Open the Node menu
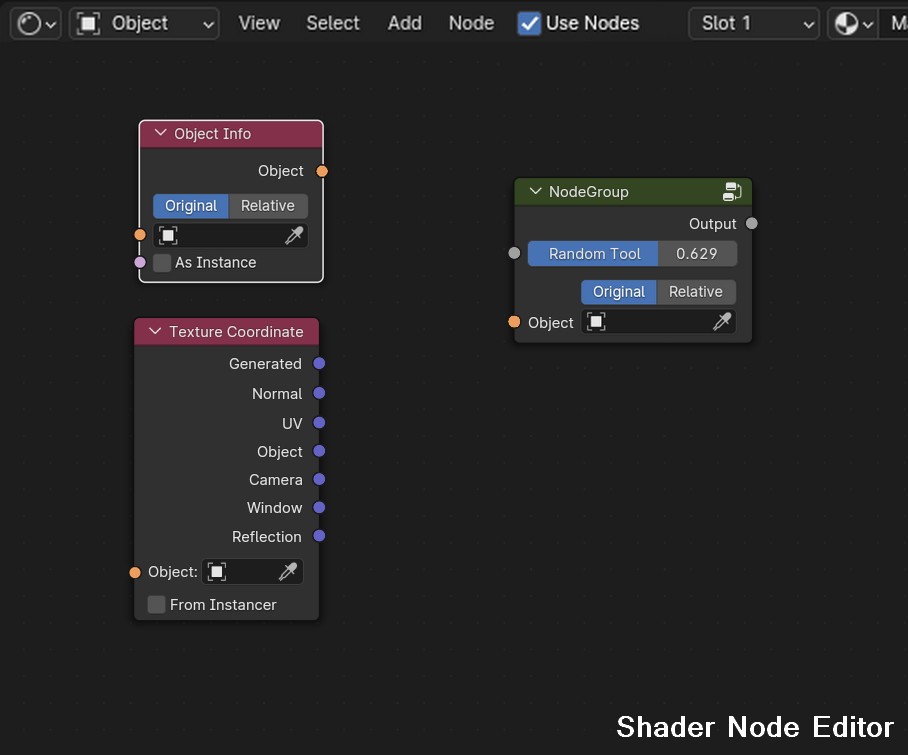This screenshot has width=908, height=755. (471, 23)
